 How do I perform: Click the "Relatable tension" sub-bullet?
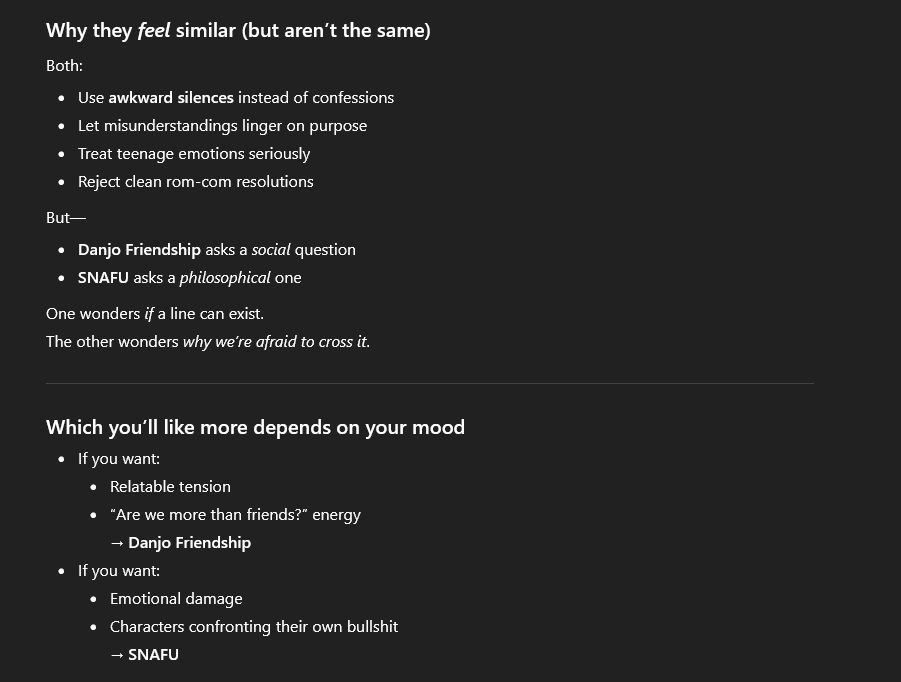(170, 487)
